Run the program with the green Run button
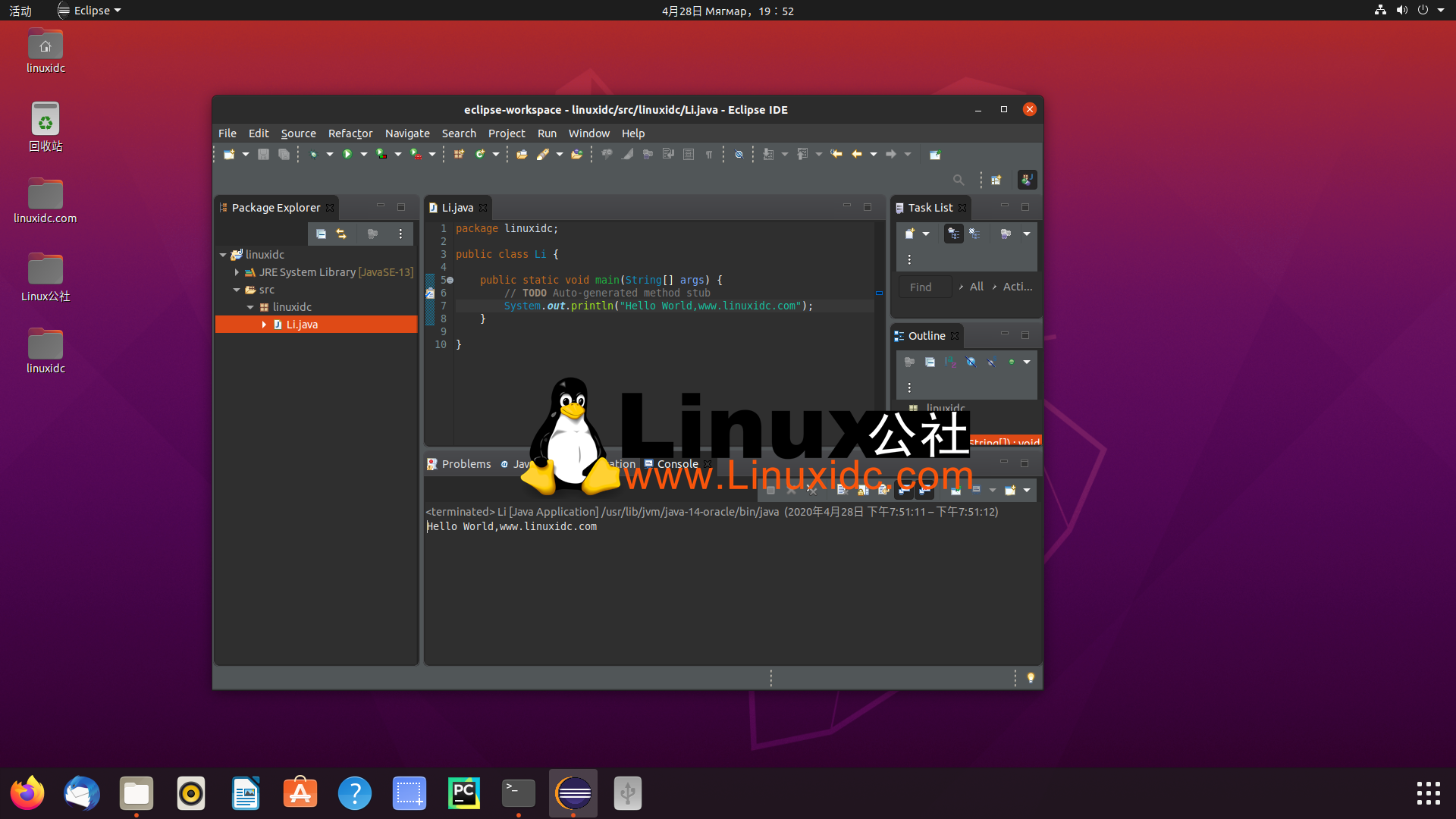Screen dimensions: 1456x819 [x=347, y=154]
